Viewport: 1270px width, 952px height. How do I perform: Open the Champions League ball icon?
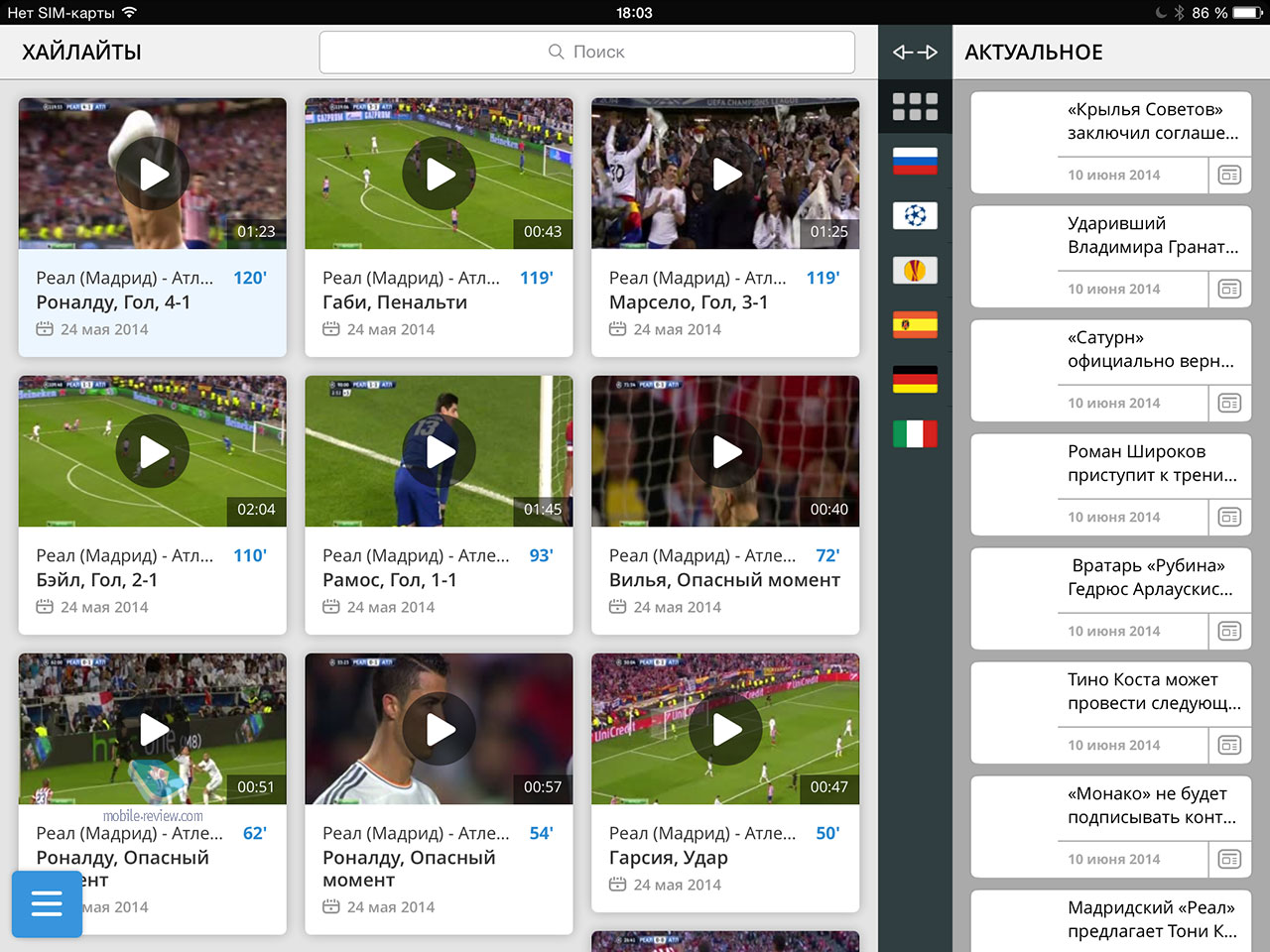tap(915, 215)
